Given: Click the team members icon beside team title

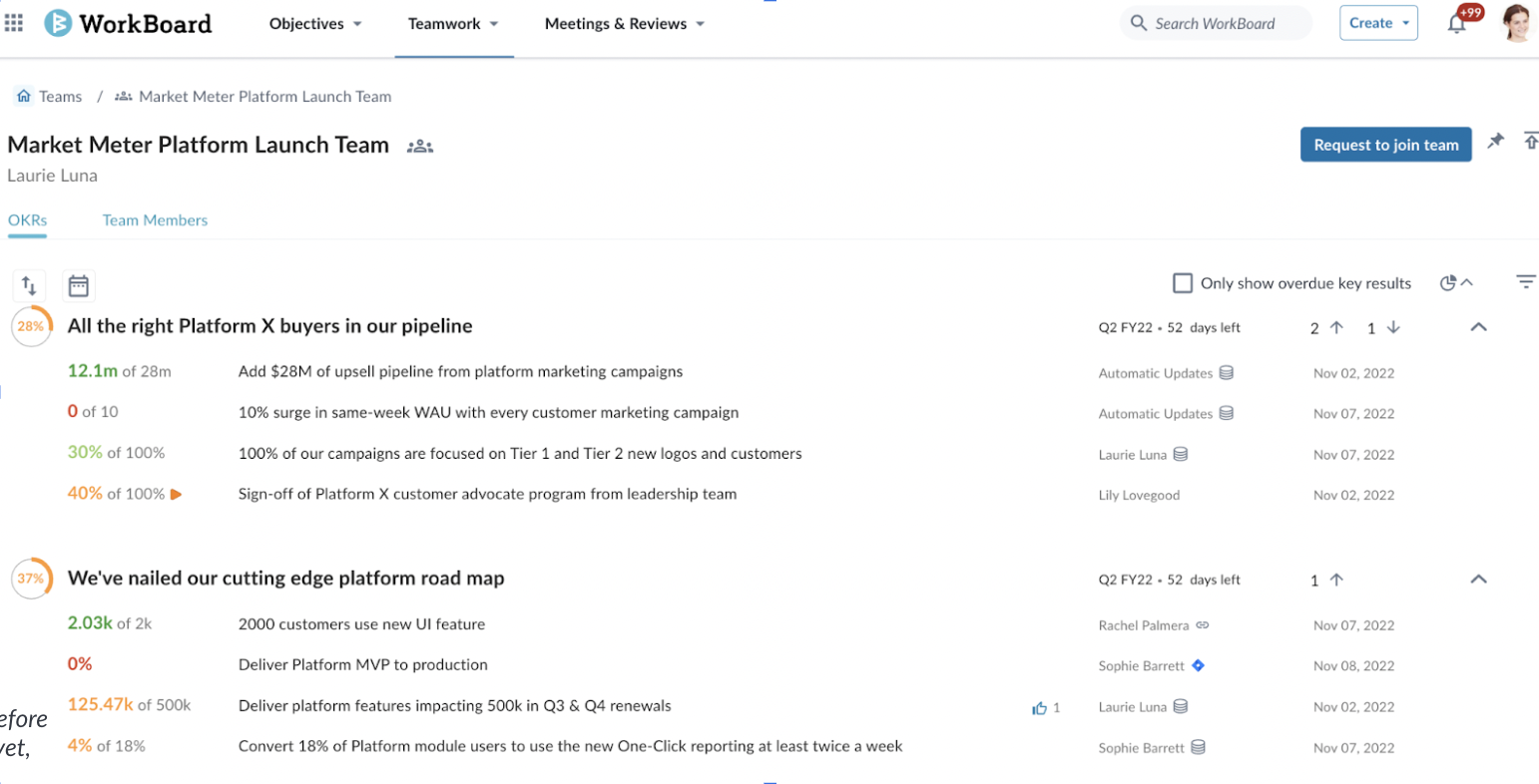Looking at the screenshot, I should click(x=420, y=146).
